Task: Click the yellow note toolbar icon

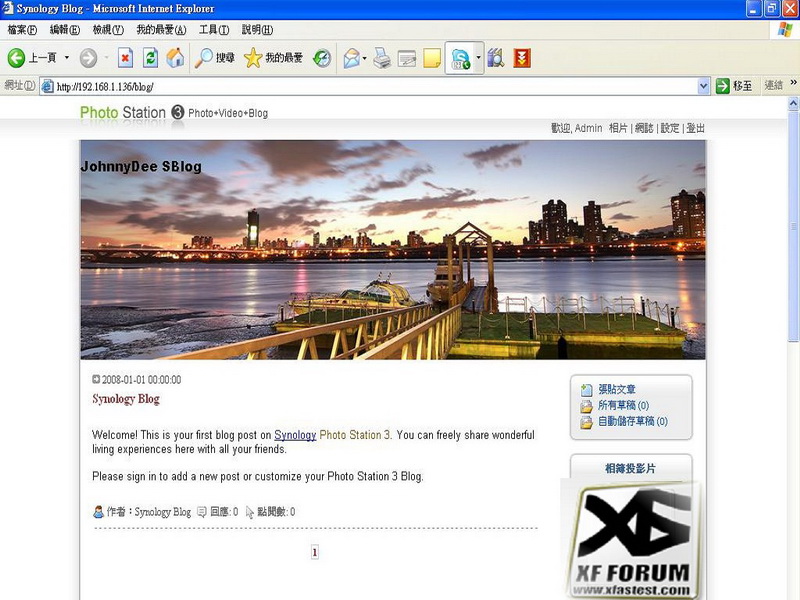Action: pyautogui.click(x=432, y=58)
